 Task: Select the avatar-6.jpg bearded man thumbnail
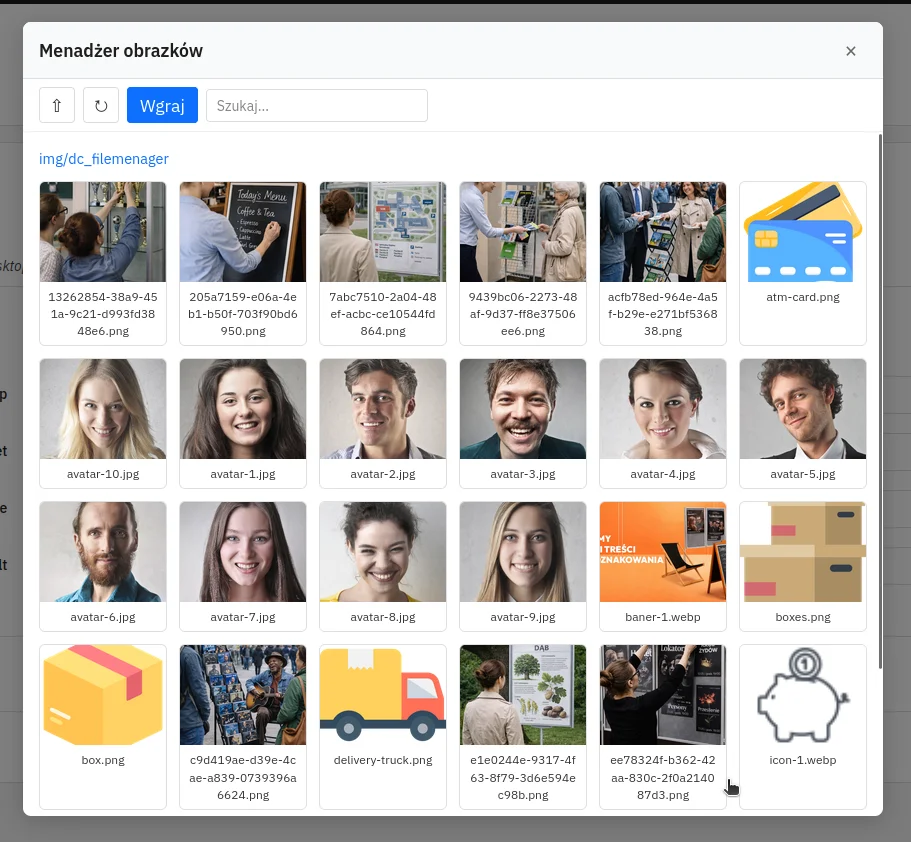click(x=103, y=552)
